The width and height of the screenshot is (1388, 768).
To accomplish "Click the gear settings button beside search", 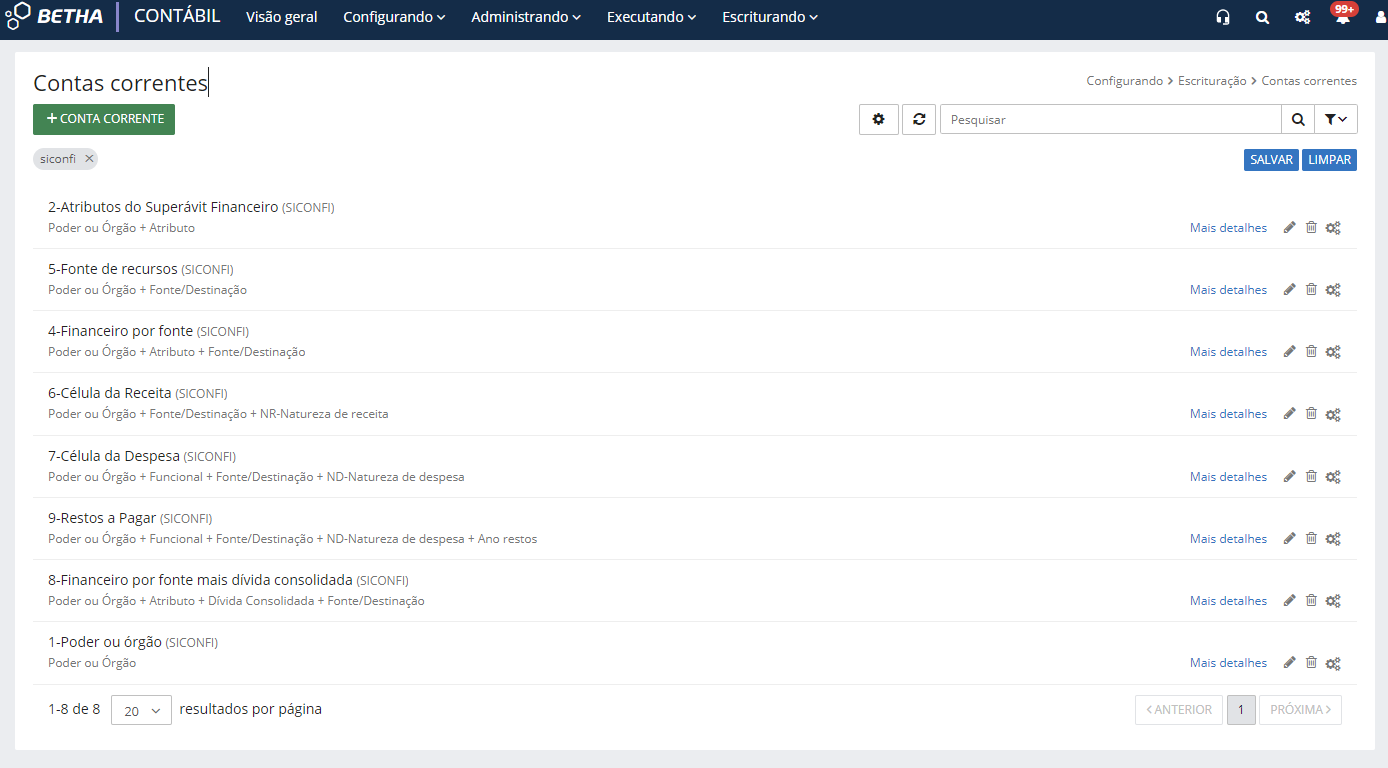I will coord(879,119).
